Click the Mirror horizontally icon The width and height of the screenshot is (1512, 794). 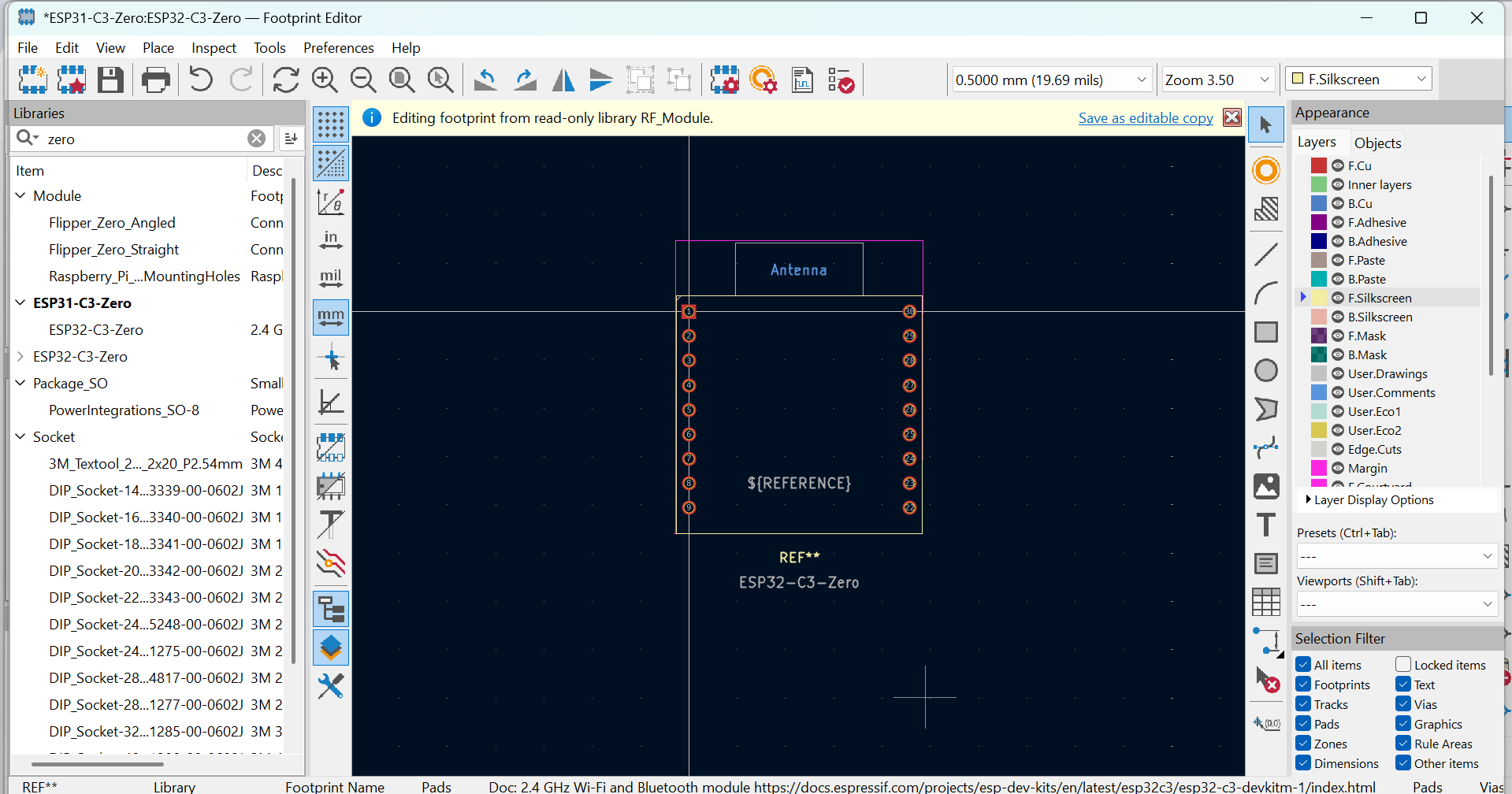(x=563, y=80)
